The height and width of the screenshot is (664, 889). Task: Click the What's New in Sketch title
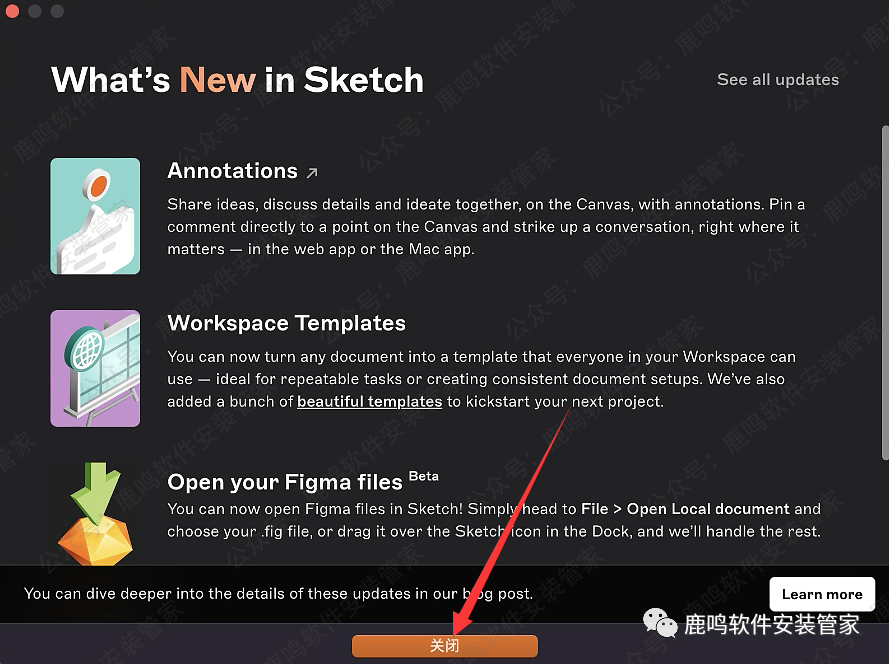(238, 80)
